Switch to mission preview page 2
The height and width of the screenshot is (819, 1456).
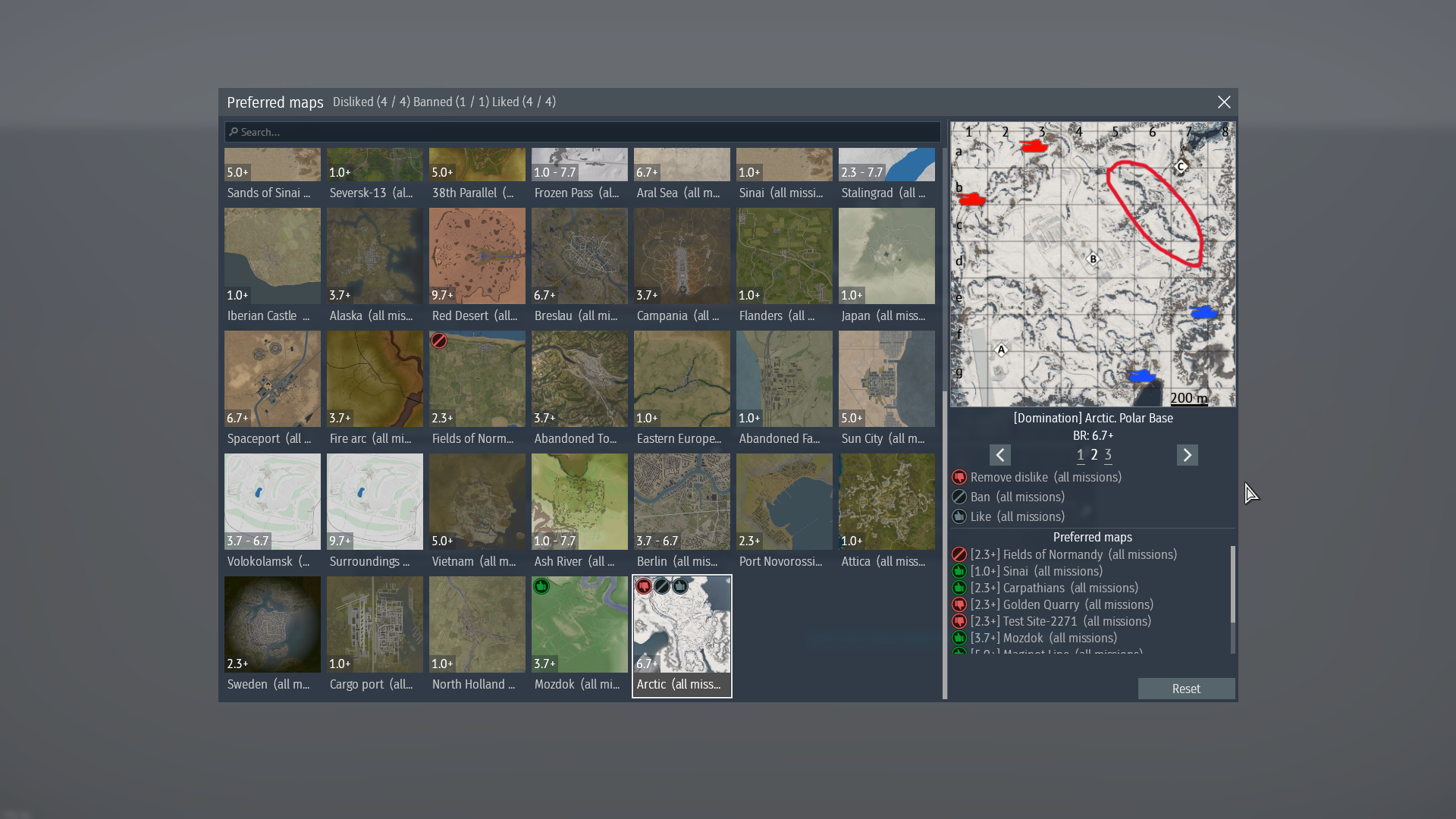[x=1094, y=455]
